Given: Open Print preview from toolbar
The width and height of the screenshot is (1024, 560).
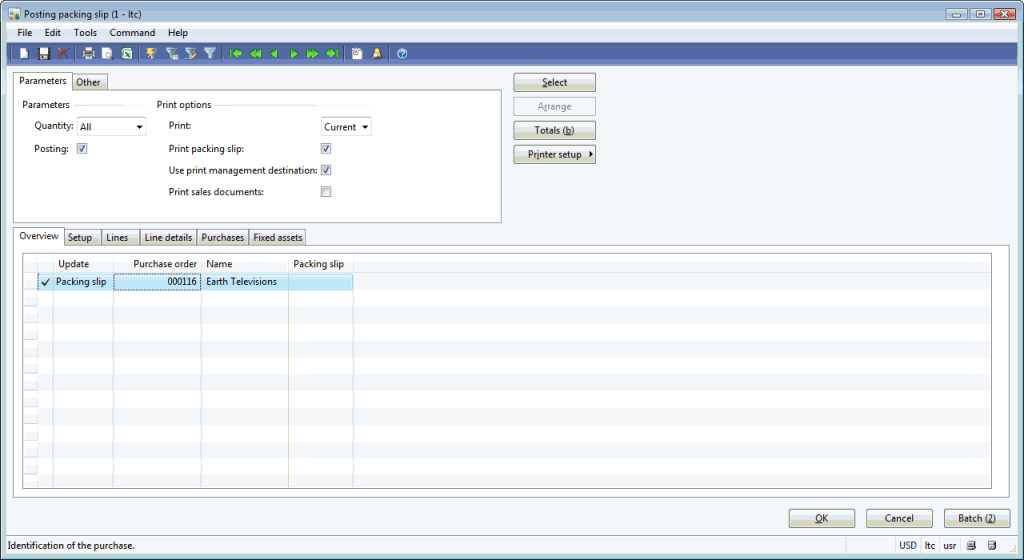Looking at the screenshot, I should click(x=107, y=54).
